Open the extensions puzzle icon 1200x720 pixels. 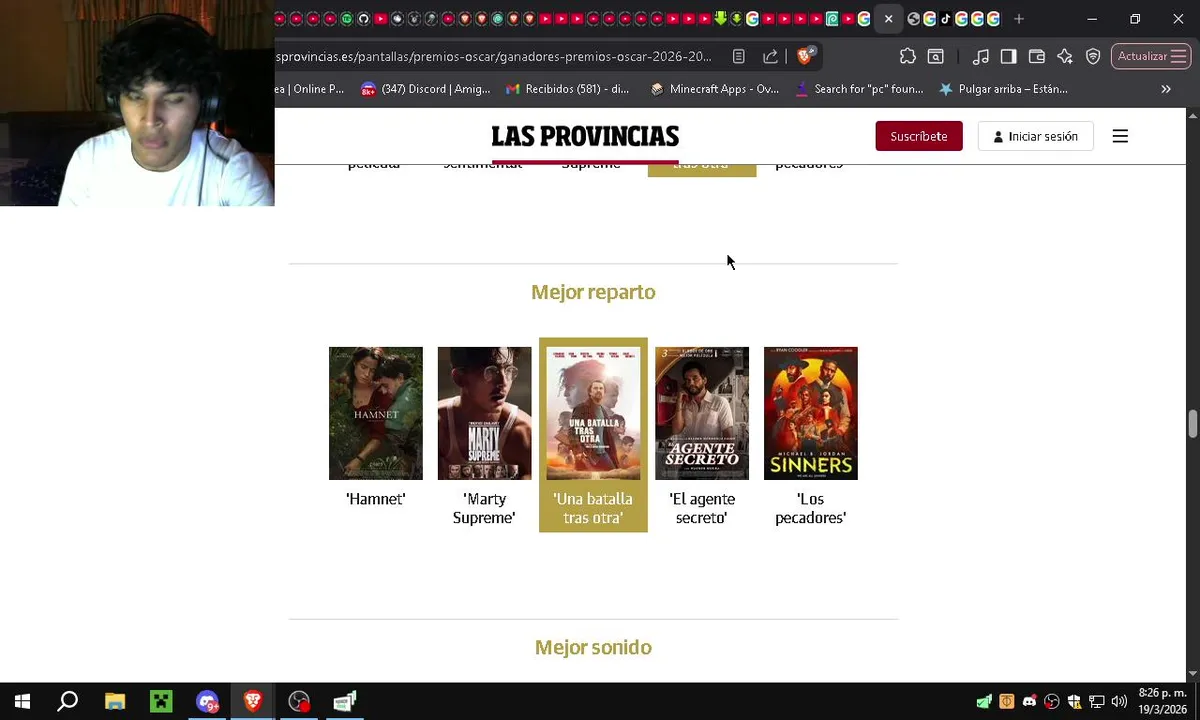[907, 56]
